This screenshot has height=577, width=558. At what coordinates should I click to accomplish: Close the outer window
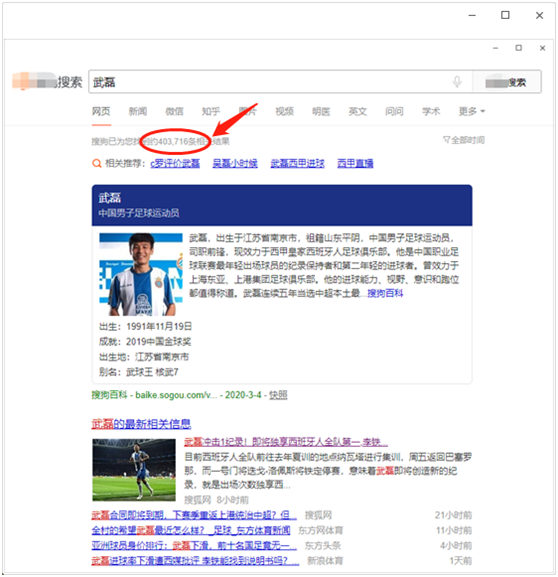(x=539, y=15)
